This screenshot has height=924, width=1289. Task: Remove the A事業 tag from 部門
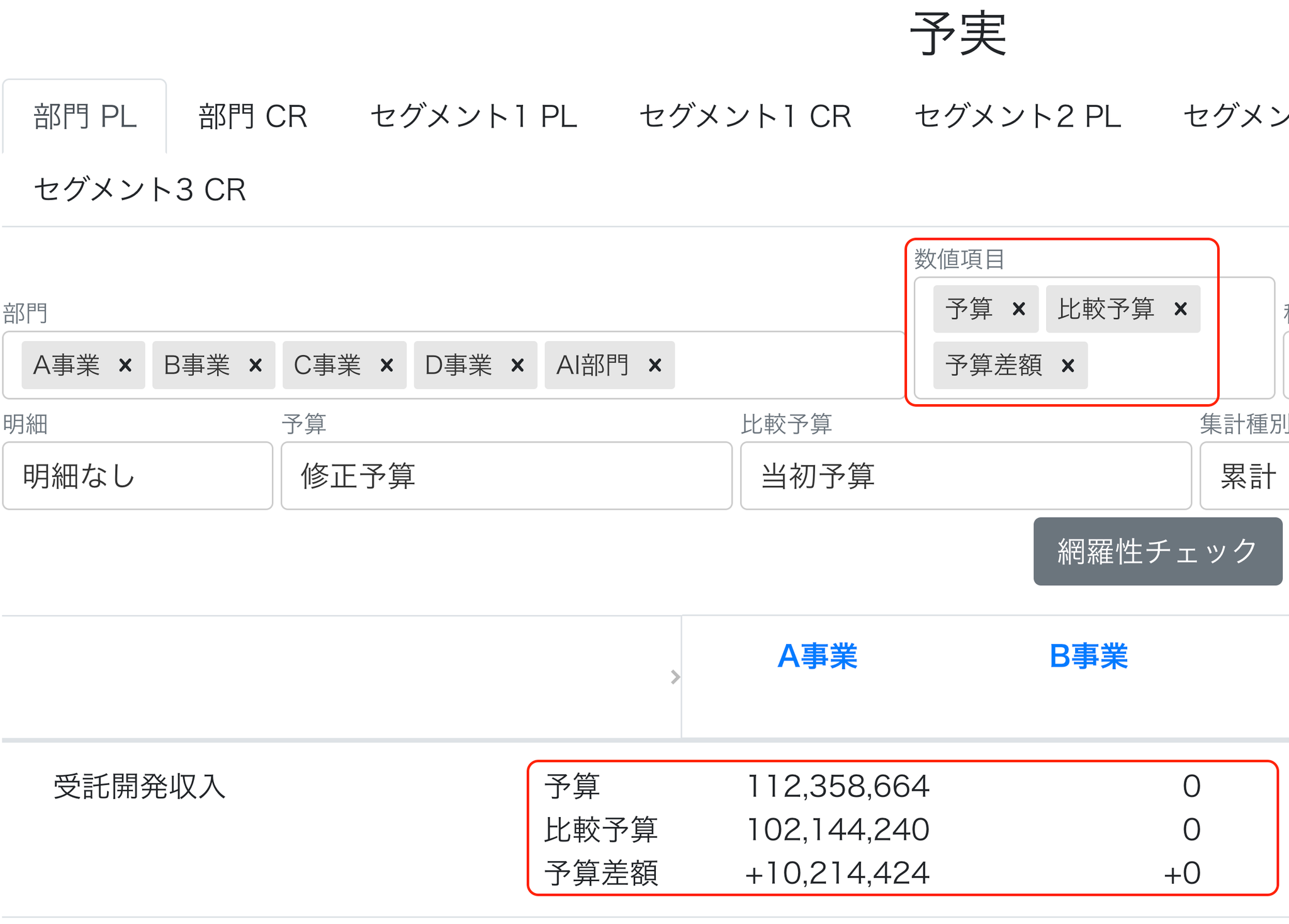coord(125,365)
